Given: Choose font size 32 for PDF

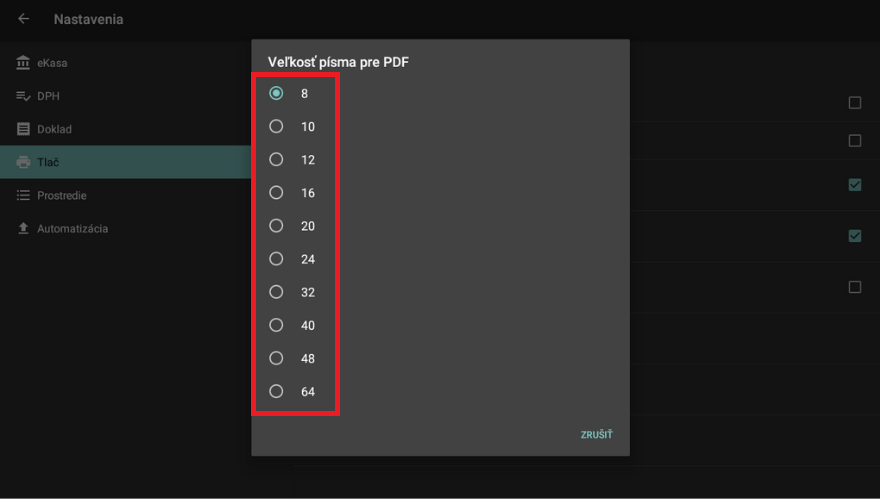Looking at the screenshot, I should coord(276,292).
